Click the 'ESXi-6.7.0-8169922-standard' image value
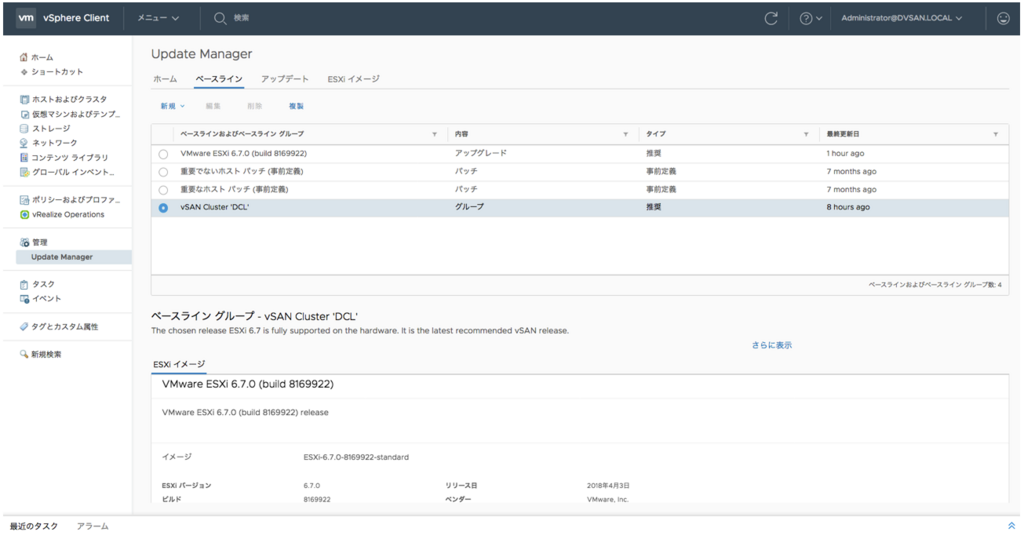This screenshot has width=1024, height=539. coord(356,457)
